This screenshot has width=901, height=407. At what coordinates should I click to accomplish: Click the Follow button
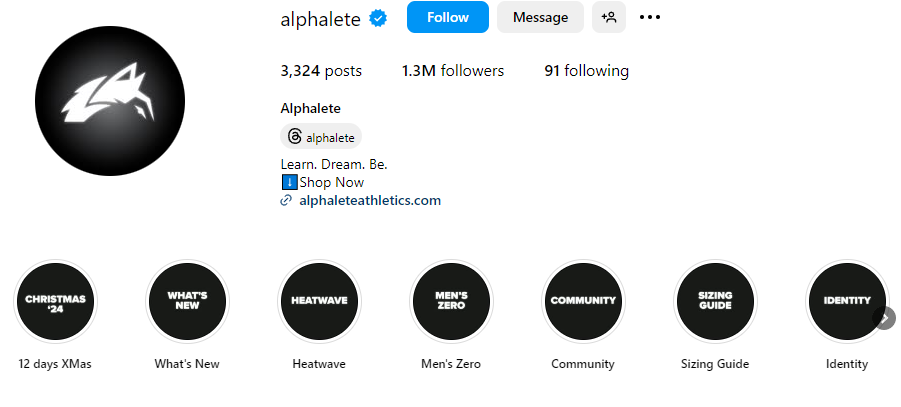click(x=447, y=17)
